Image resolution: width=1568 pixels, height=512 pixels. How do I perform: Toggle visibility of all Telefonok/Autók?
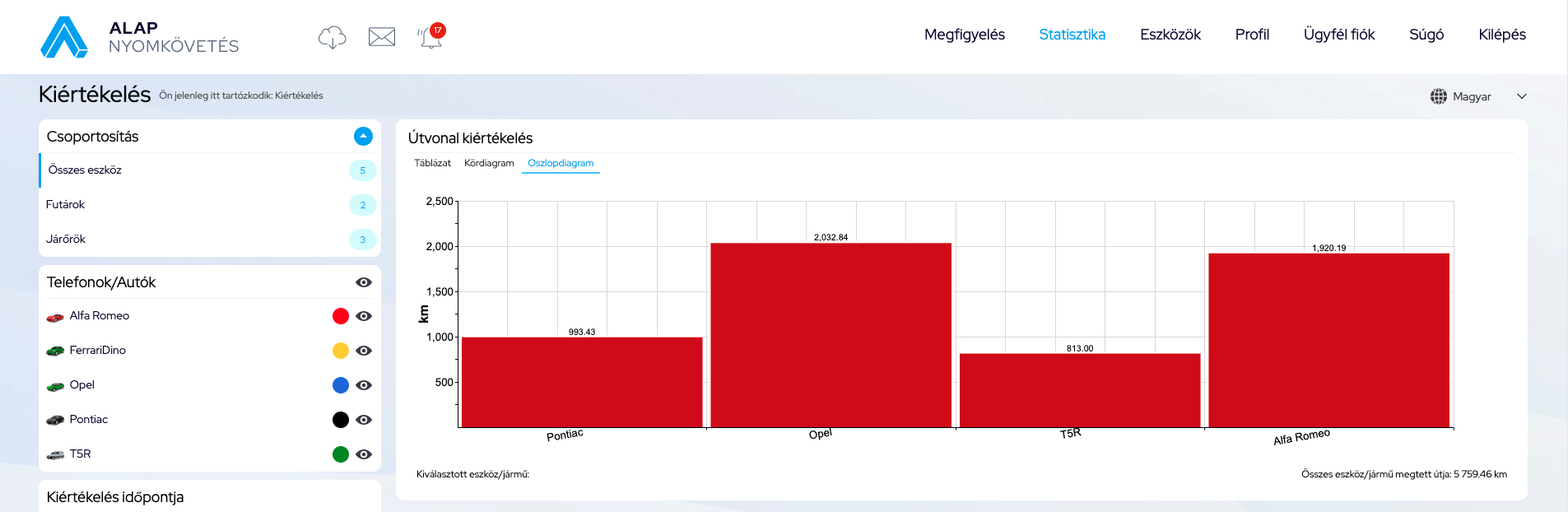click(x=363, y=282)
